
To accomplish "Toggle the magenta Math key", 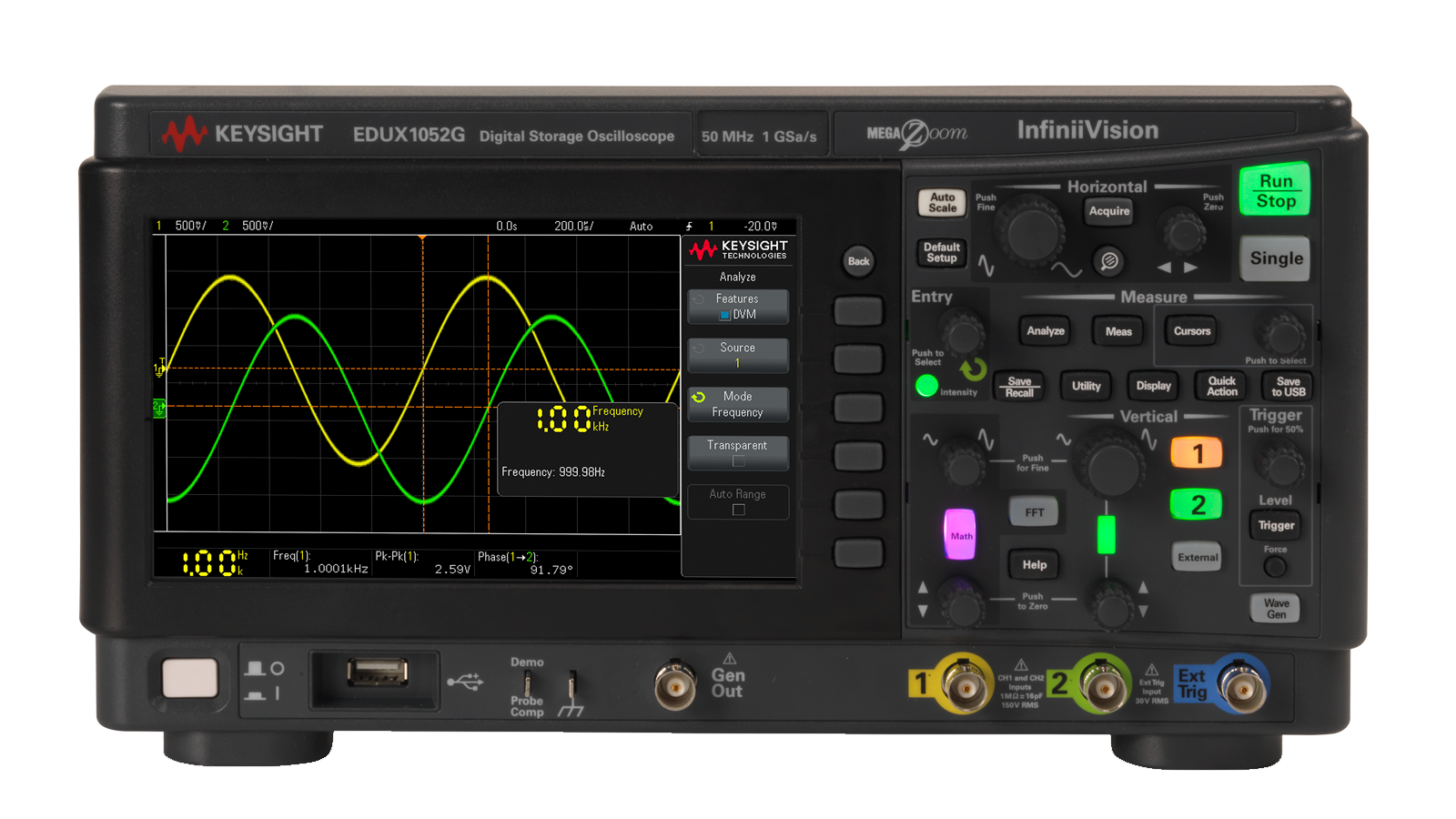I will pyautogui.click(x=961, y=534).
